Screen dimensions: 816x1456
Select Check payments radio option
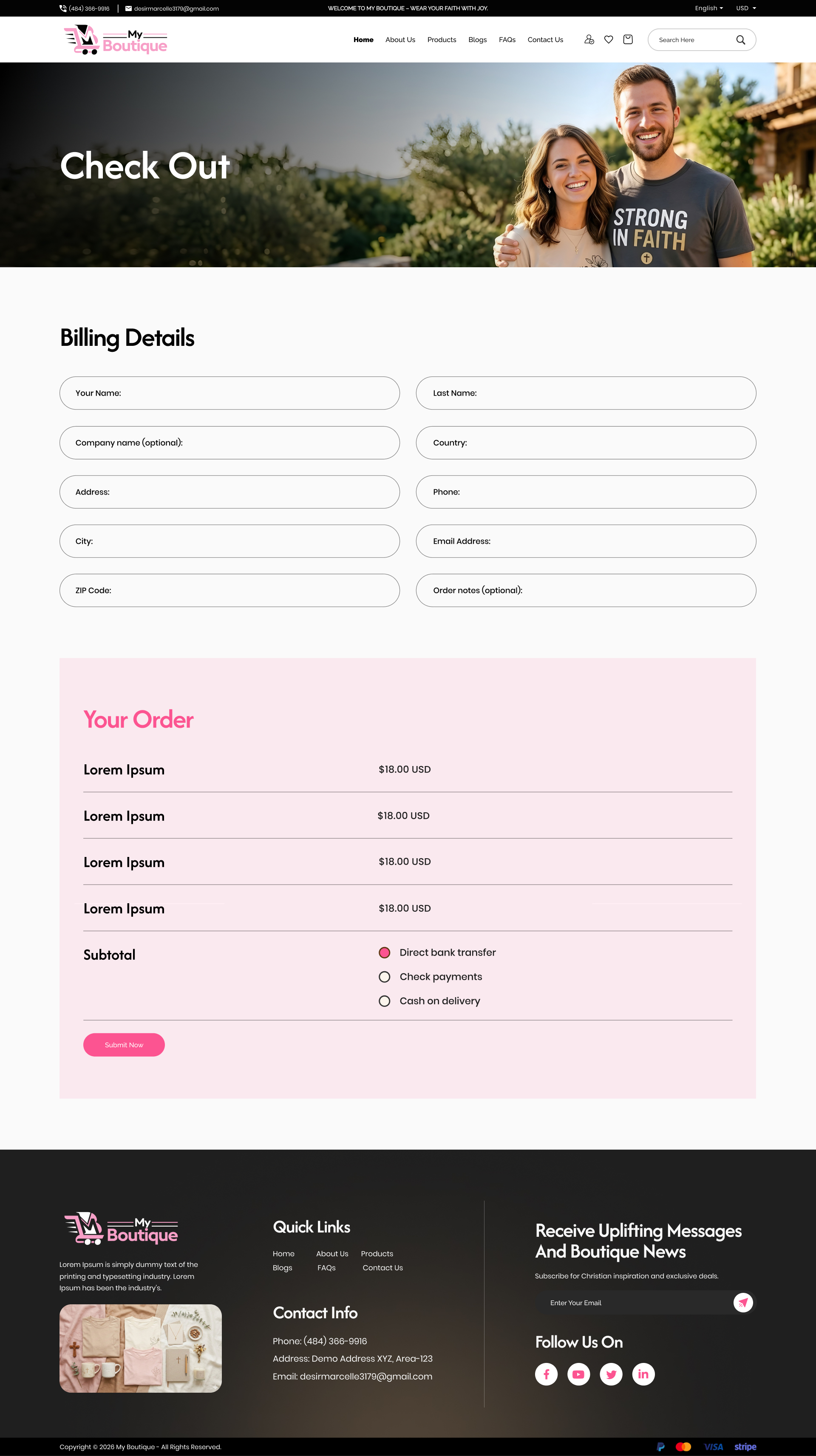point(385,977)
